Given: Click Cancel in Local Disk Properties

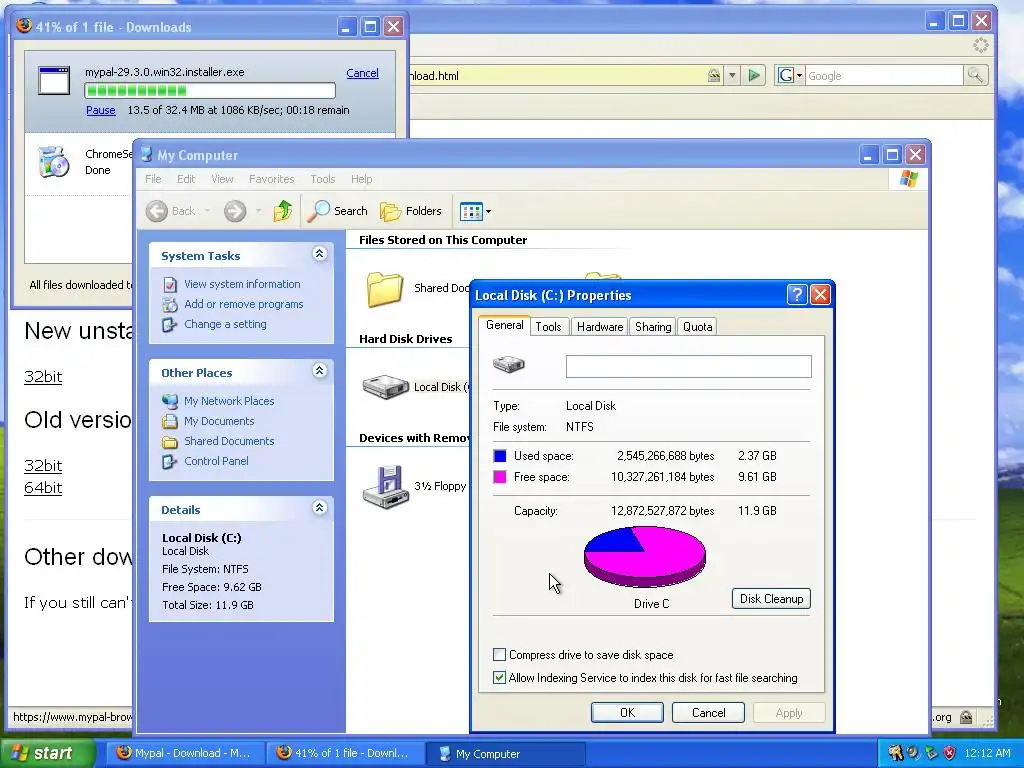Looking at the screenshot, I should click(x=708, y=712).
